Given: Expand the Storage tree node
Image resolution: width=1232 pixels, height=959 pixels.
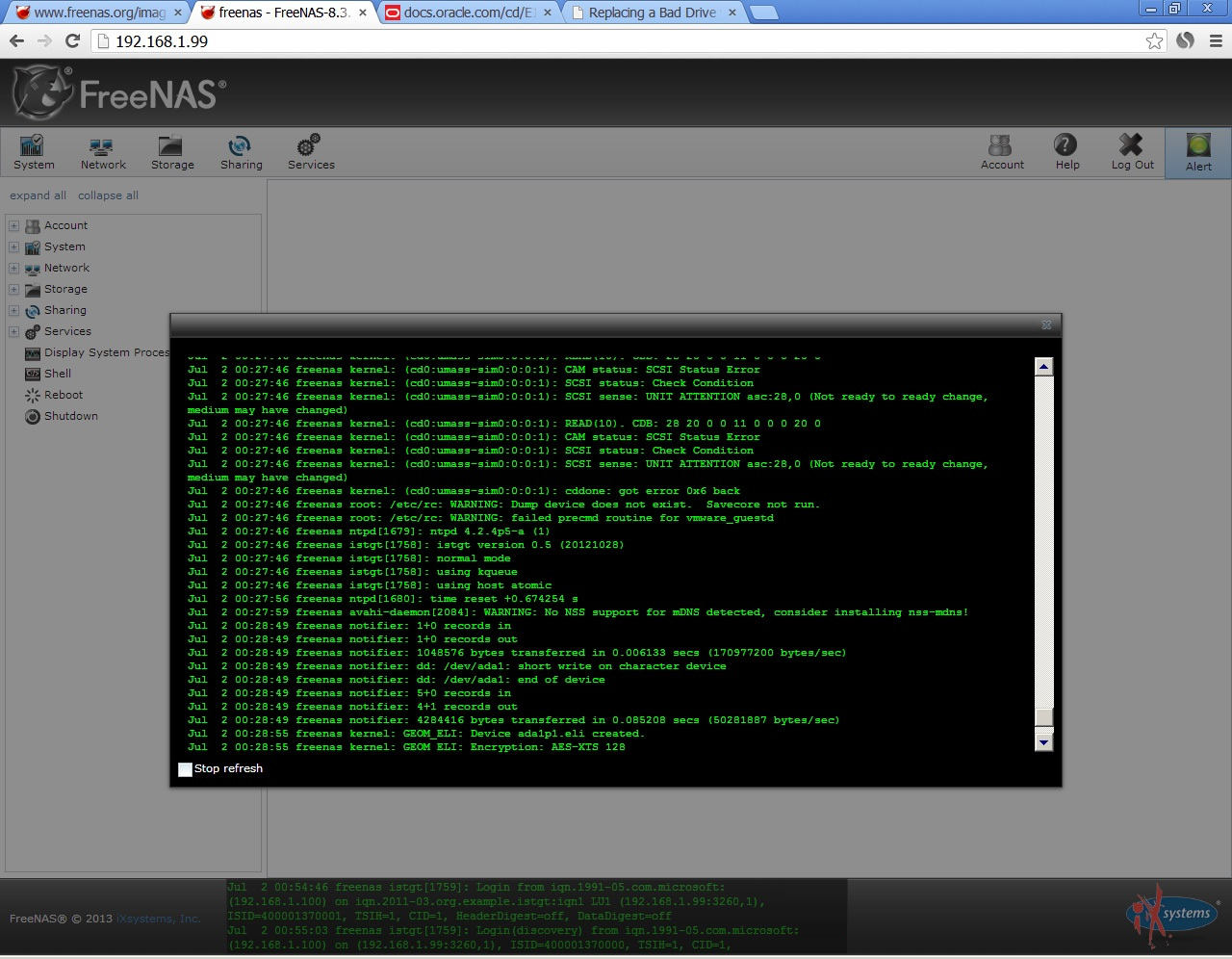Looking at the screenshot, I should tap(13, 290).
